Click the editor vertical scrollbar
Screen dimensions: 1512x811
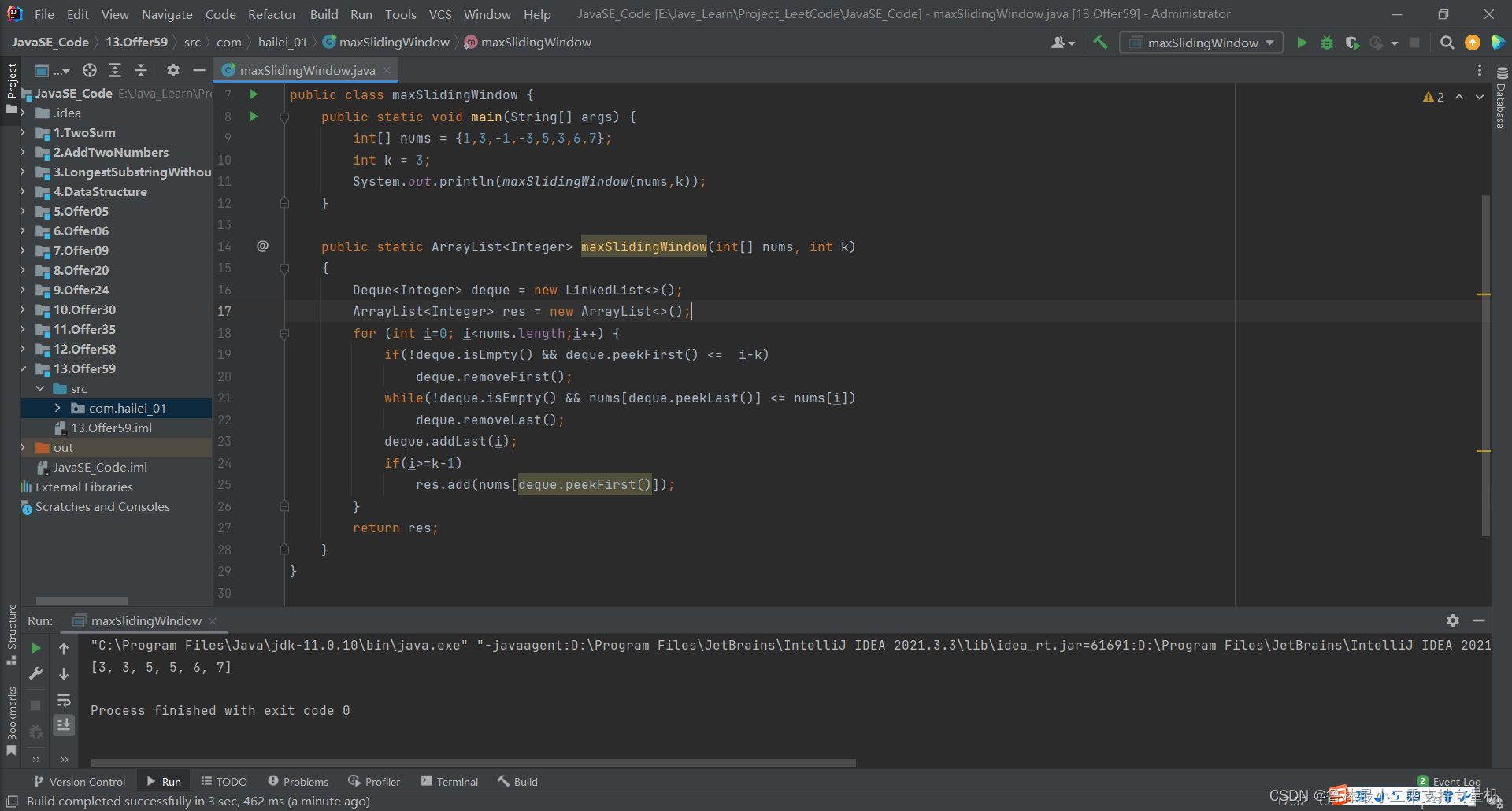point(1485,365)
